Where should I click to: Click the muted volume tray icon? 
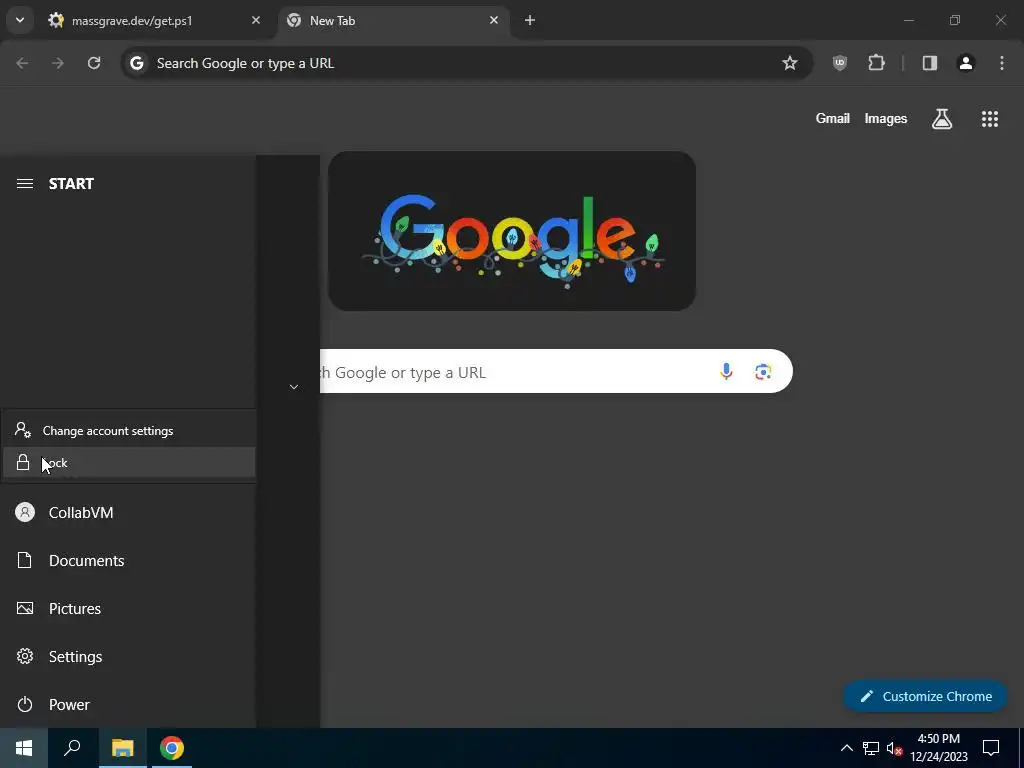[x=893, y=748]
